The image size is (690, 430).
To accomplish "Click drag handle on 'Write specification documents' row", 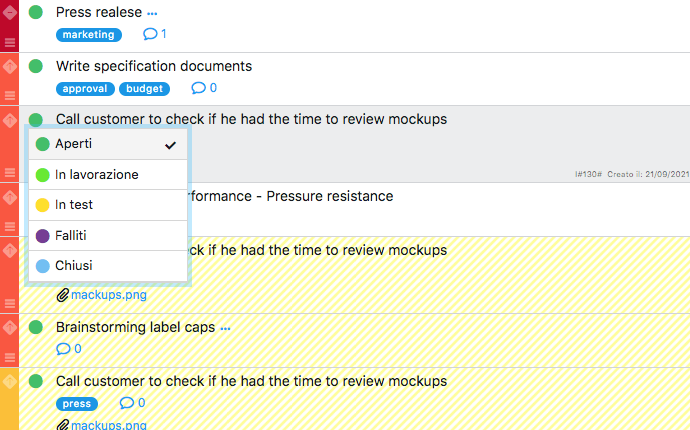I will [x=10, y=95].
